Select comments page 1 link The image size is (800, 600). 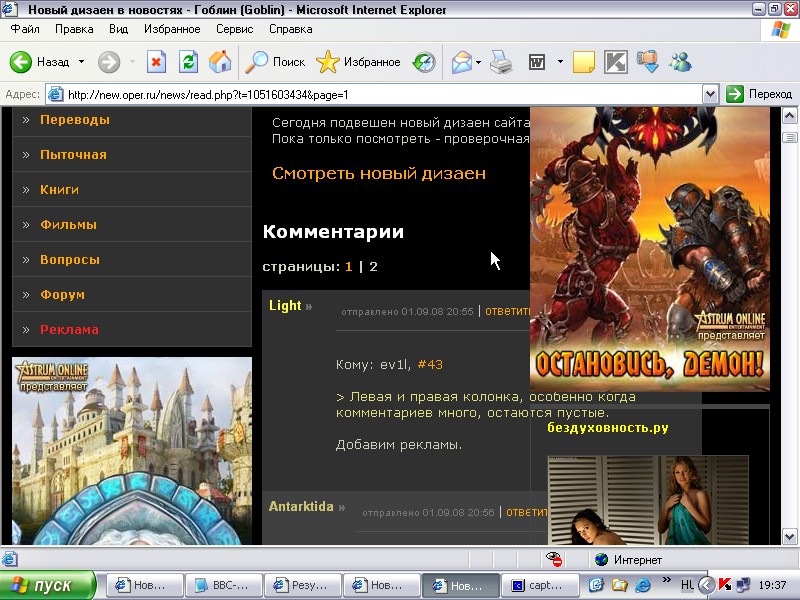(x=348, y=267)
